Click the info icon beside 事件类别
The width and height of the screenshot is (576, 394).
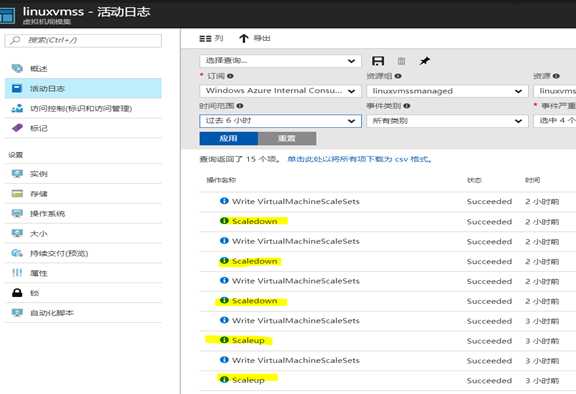[407, 106]
